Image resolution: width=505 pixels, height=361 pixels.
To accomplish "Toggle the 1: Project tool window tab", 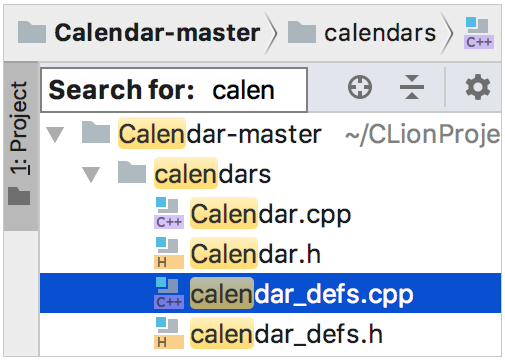I will tap(20, 145).
